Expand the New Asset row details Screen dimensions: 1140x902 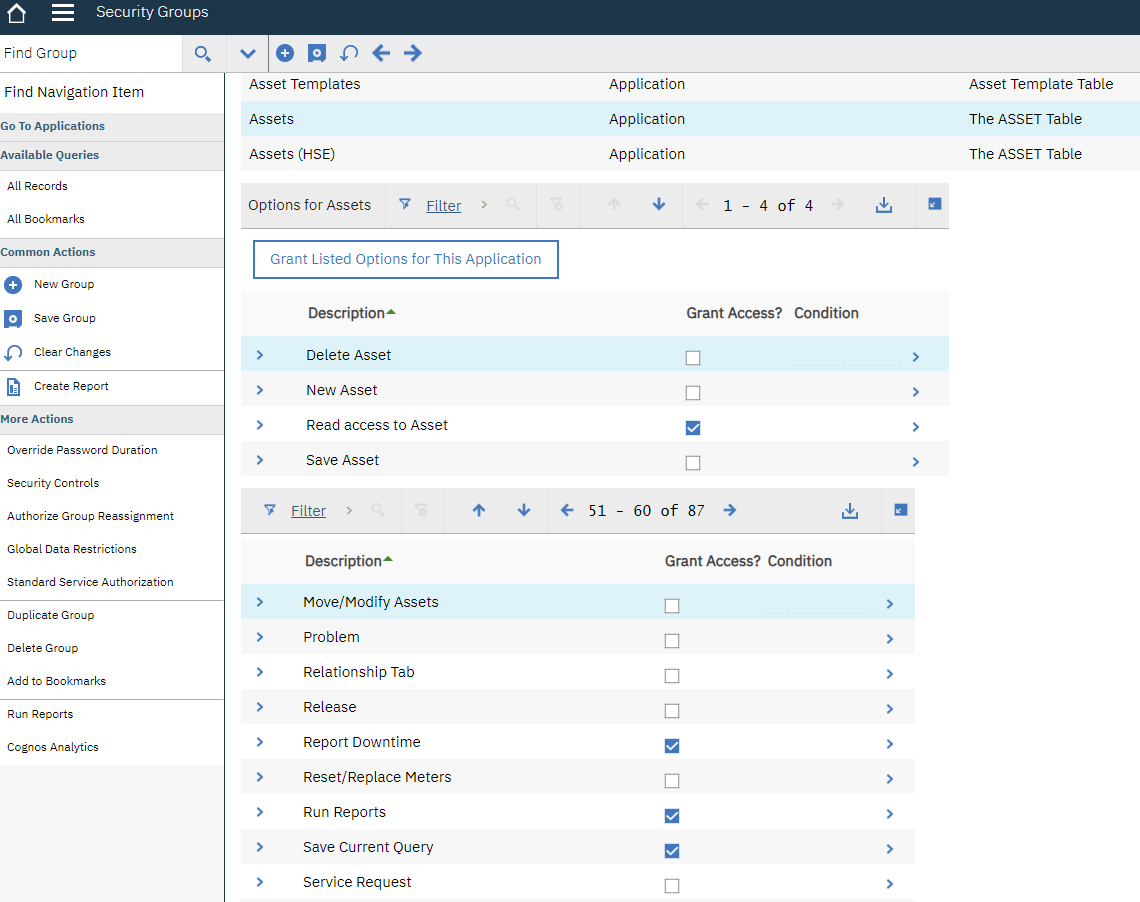260,390
